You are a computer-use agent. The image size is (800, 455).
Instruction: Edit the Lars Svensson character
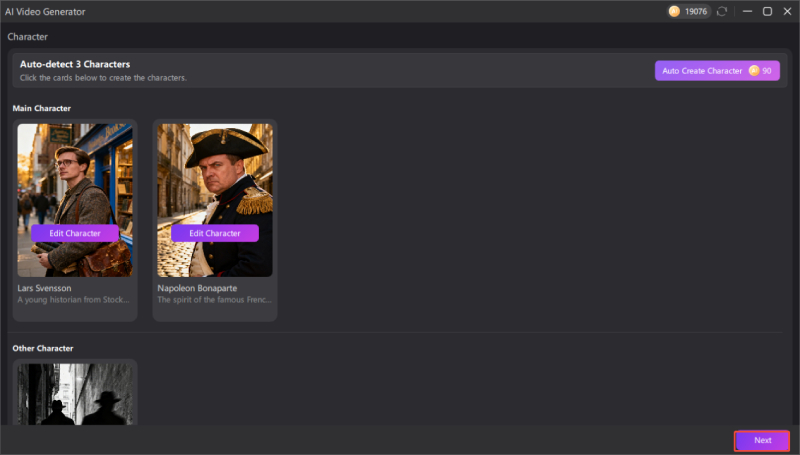[75, 233]
